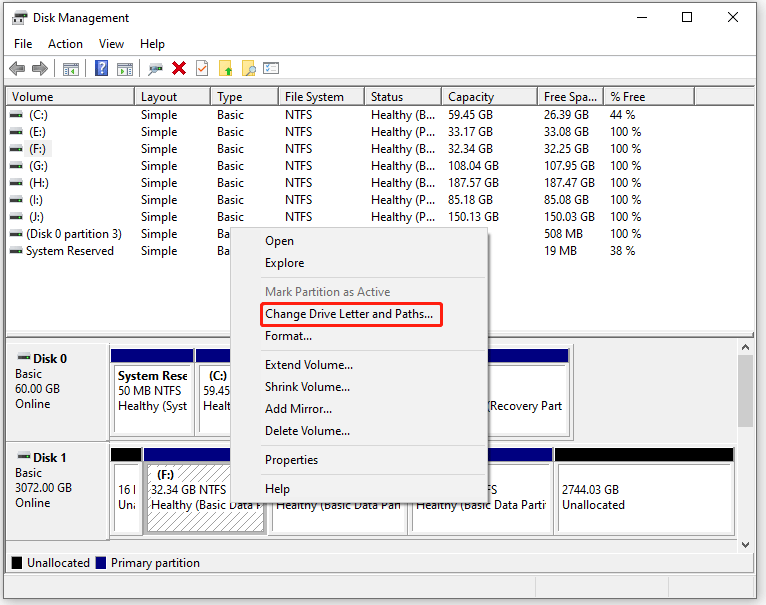Click the drive icon beside (E:) row
Viewport: 766px width, 605px height.
point(16,132)
